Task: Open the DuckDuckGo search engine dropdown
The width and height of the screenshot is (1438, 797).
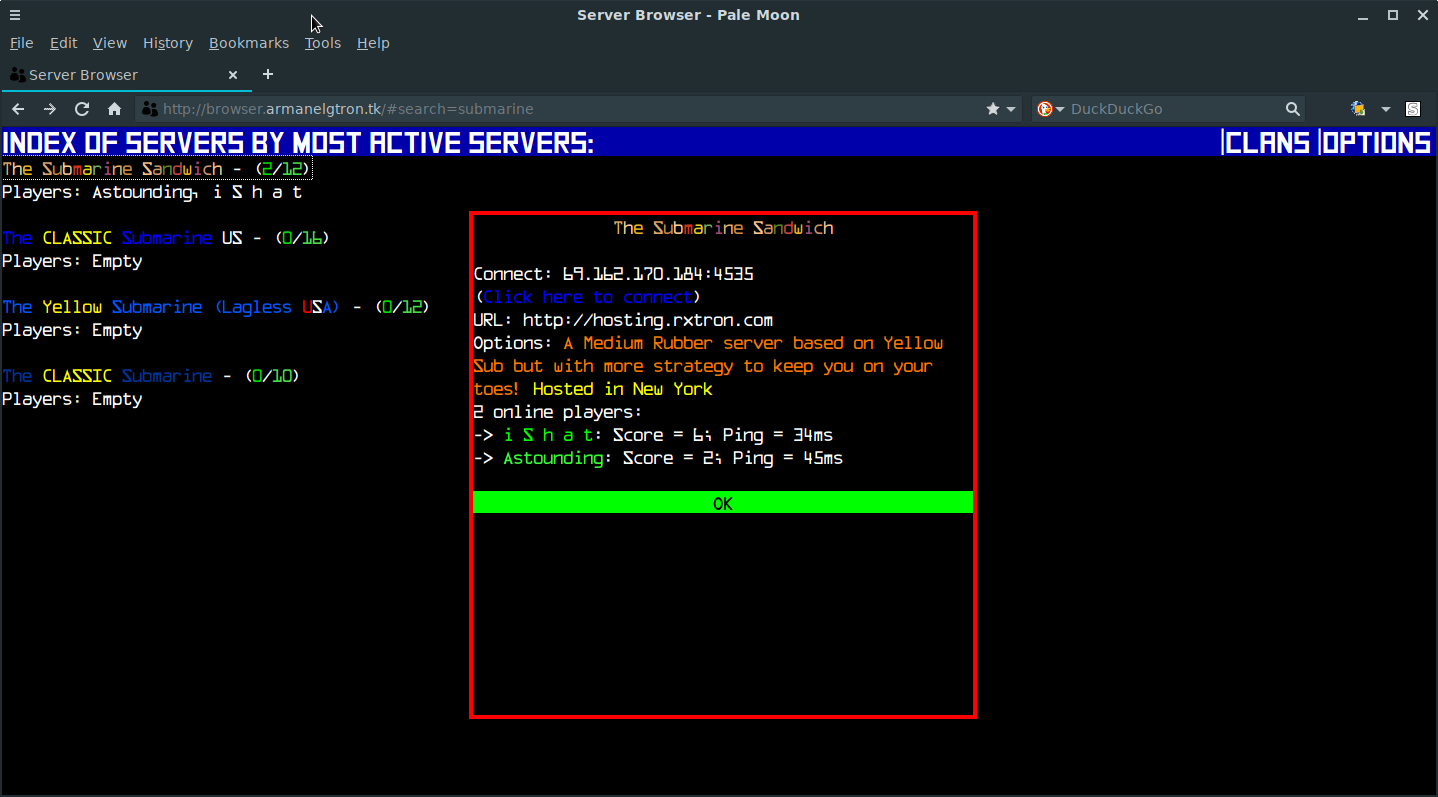Action: coord(1050,109)
